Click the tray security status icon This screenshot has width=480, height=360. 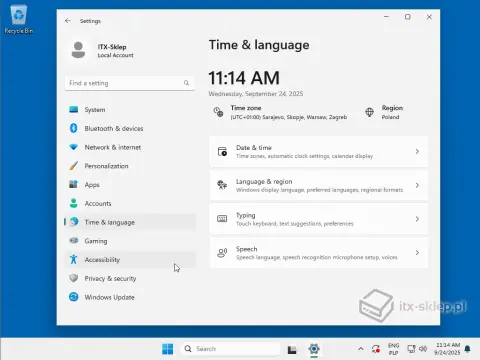click(376, 349)
